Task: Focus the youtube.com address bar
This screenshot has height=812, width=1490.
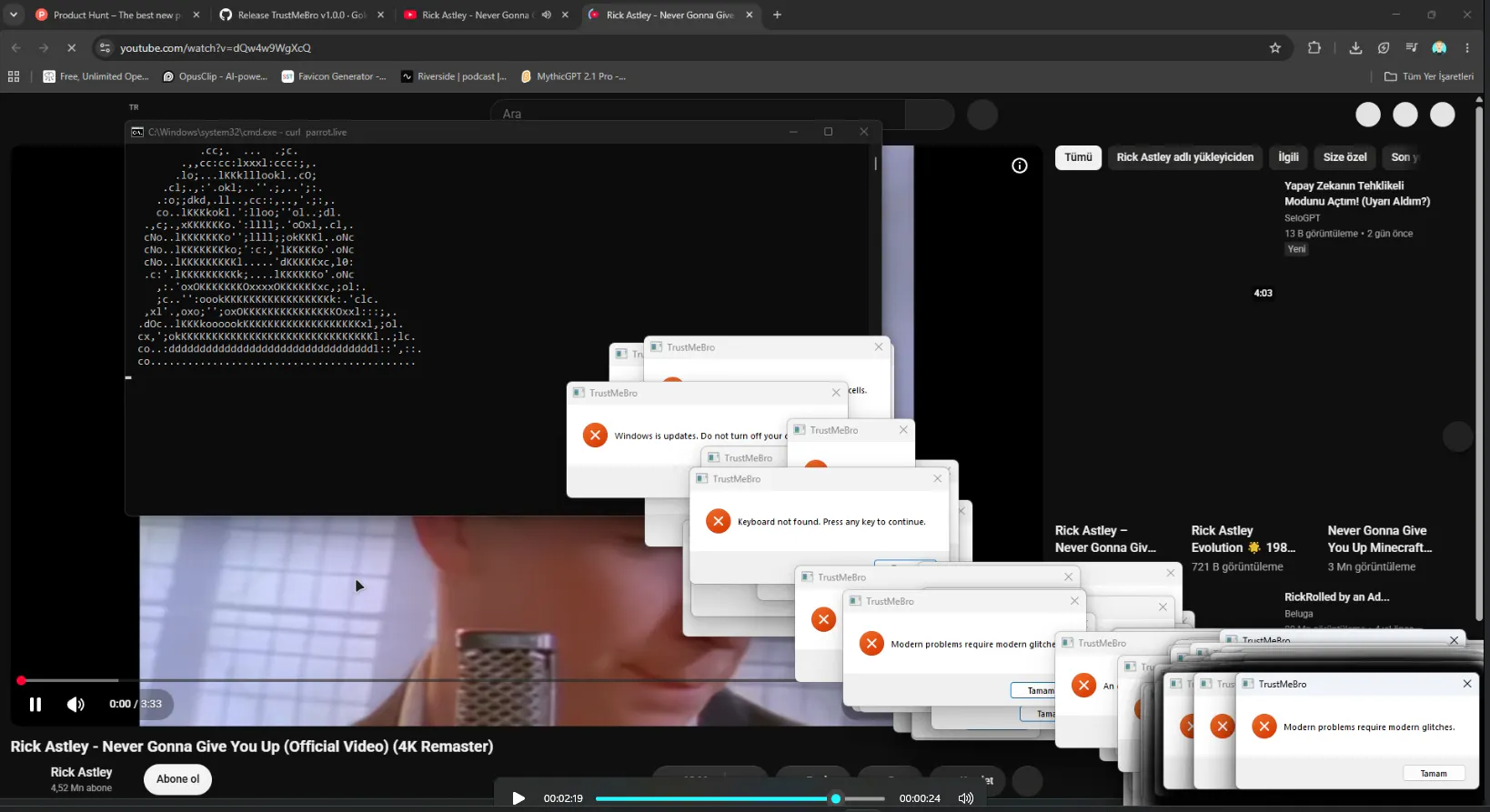Action: tap(682, 47)
